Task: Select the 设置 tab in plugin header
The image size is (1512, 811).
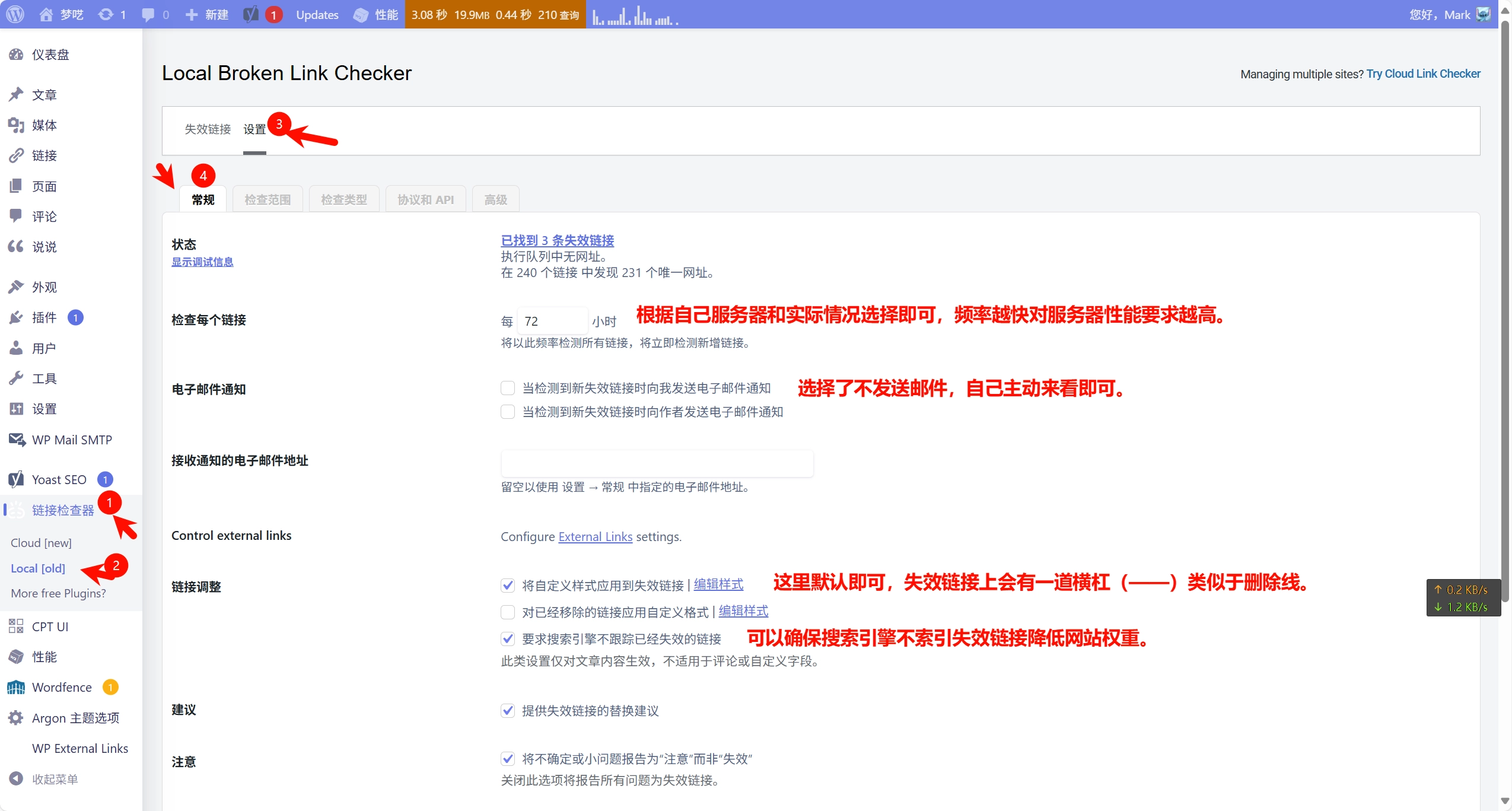Action: 254,129
